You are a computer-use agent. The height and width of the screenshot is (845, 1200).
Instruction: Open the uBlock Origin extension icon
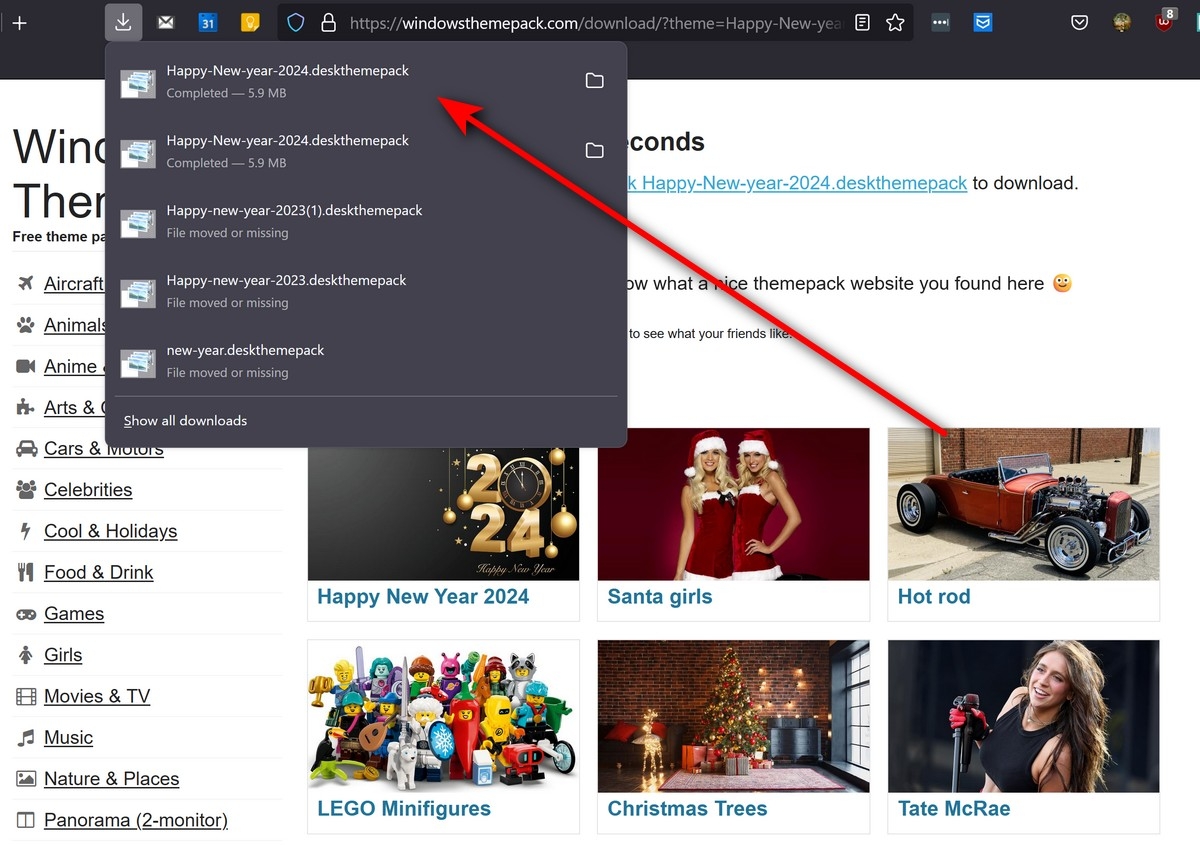pos(1164,20)
